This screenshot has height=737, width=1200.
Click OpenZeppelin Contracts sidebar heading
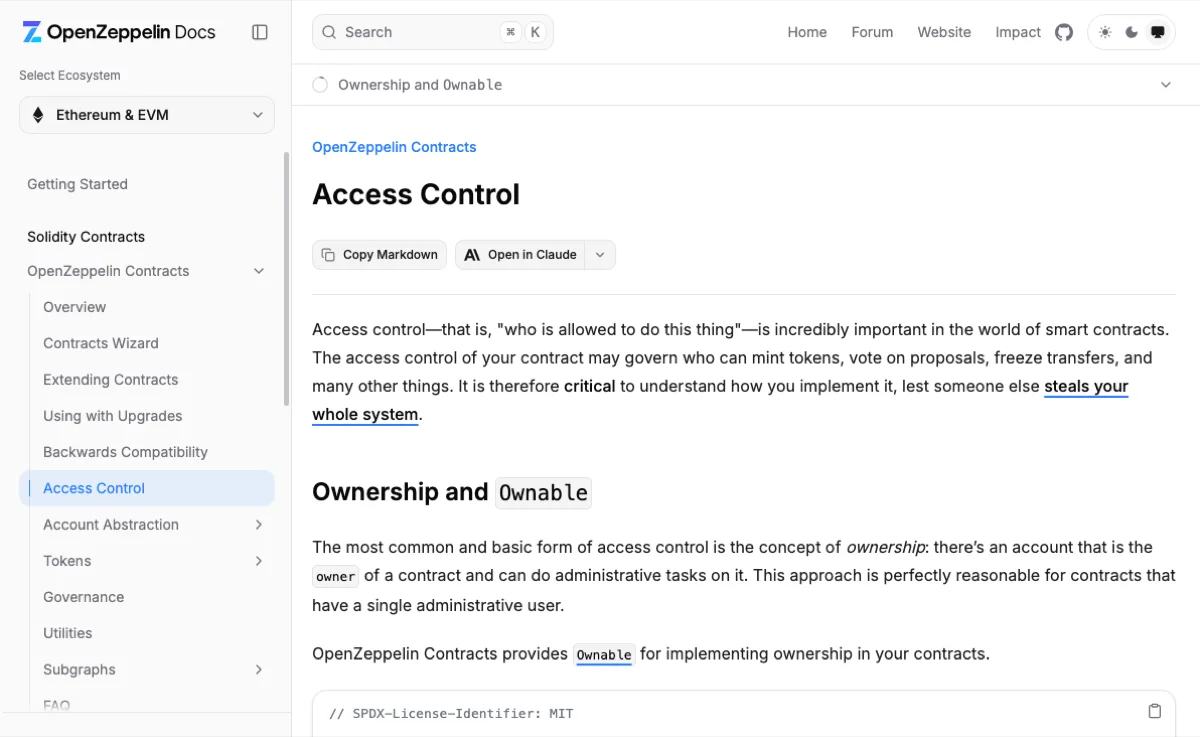point(108,271)
